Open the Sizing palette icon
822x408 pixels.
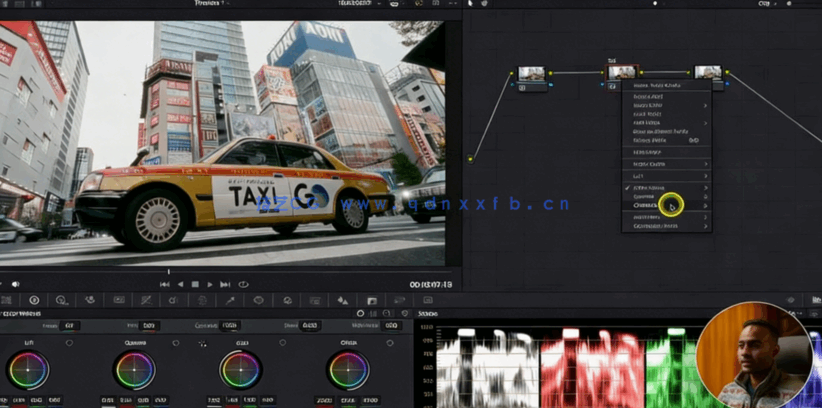click(399, 300)
